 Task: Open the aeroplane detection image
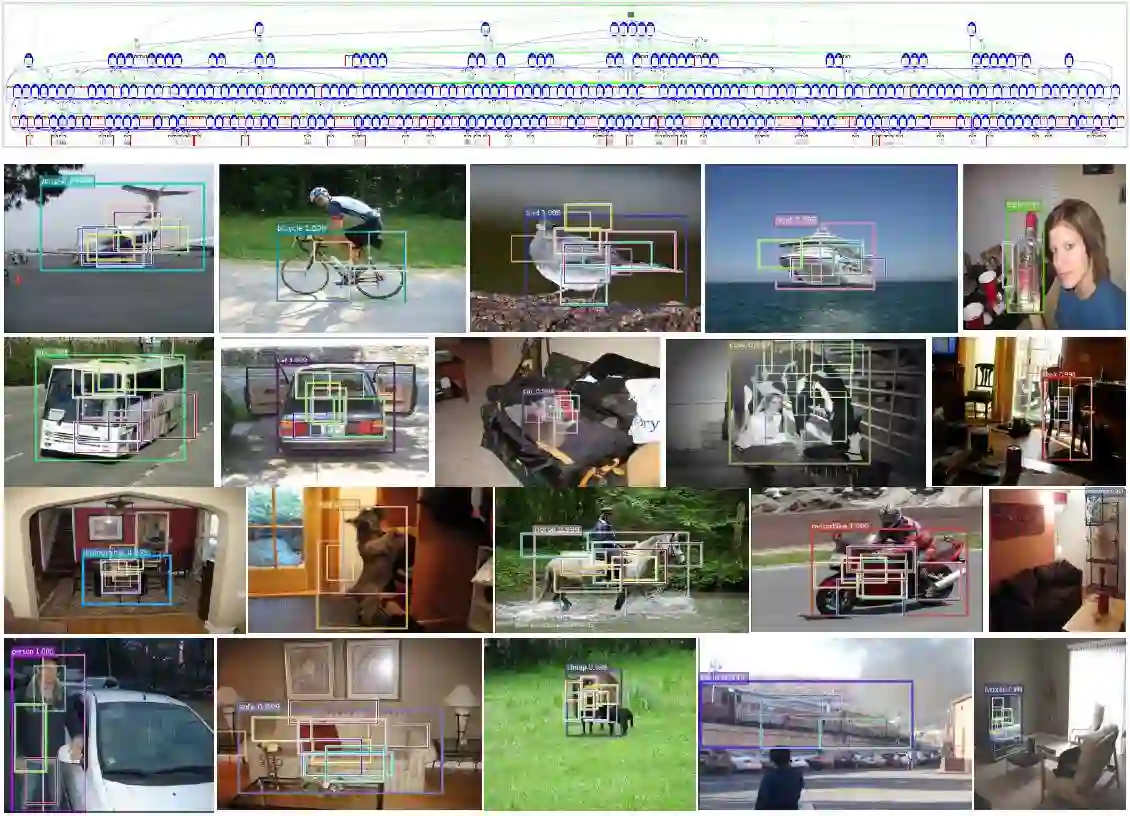[109, 248]
